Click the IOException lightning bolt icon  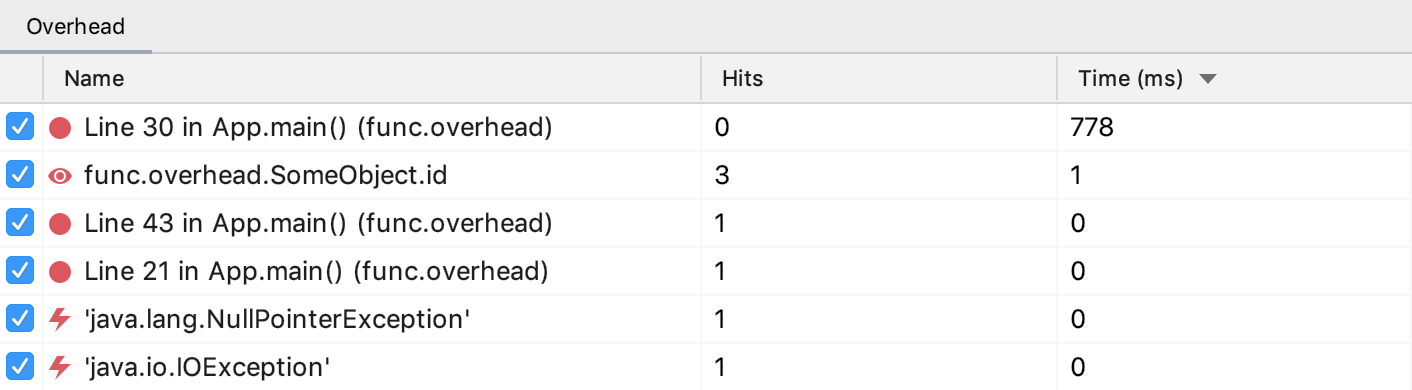[x=61, y=368]
